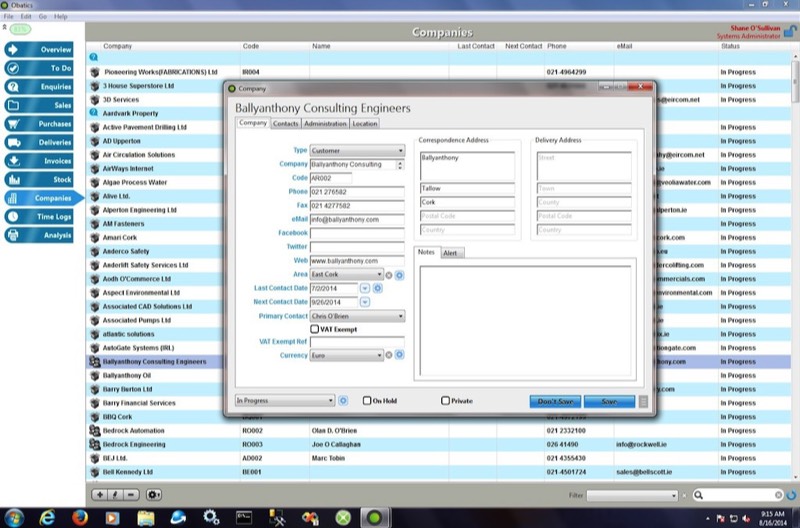Click the edit record pencil button
The height and width of the screenshot is (528, 800).
tap(115, 494)
